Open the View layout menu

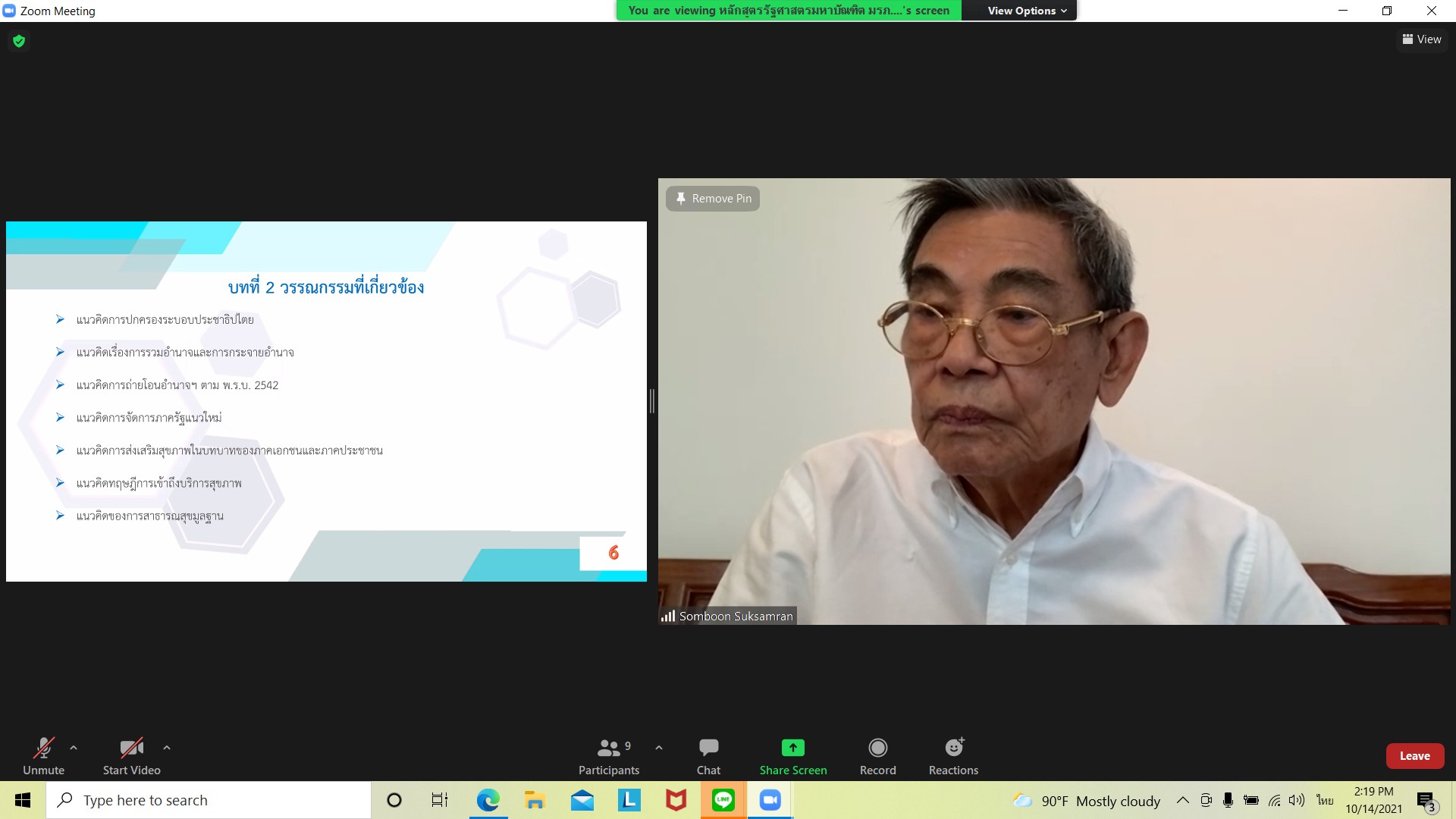click(x=1422, y=39)
